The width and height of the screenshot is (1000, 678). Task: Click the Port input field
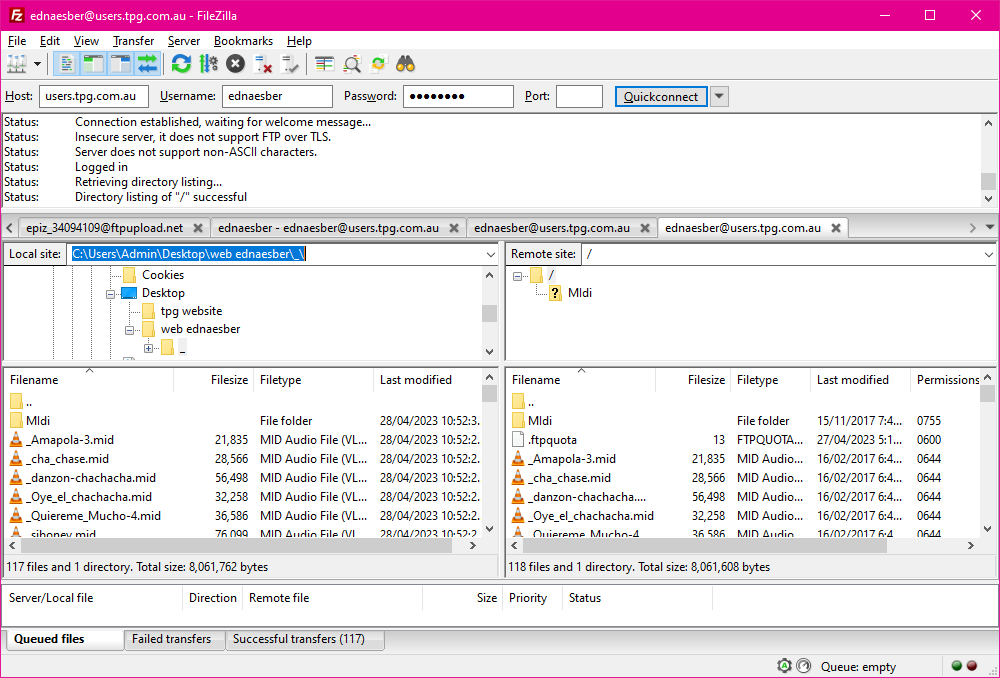579,96
